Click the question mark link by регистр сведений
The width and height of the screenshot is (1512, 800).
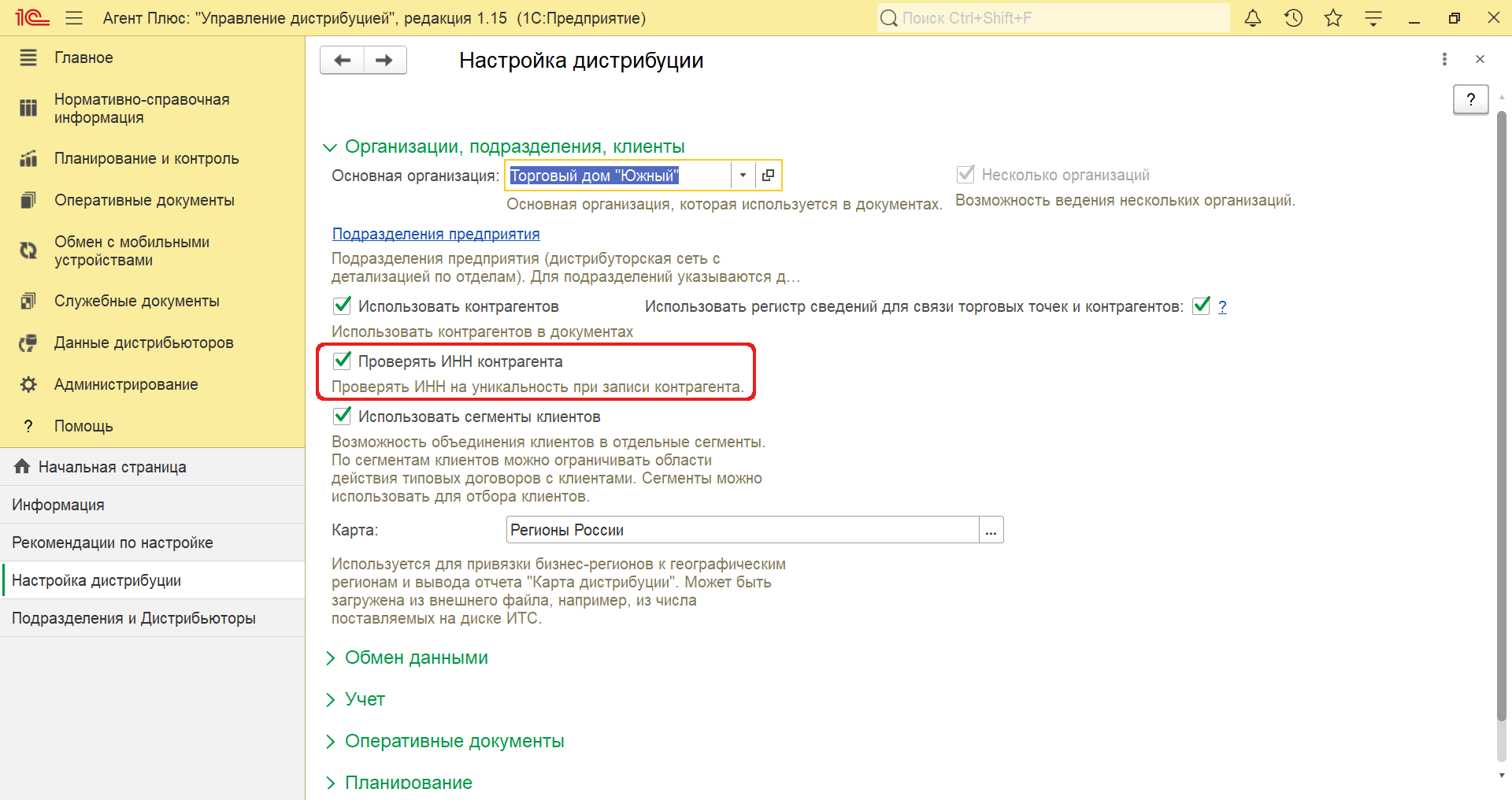tap(1222, 306)
